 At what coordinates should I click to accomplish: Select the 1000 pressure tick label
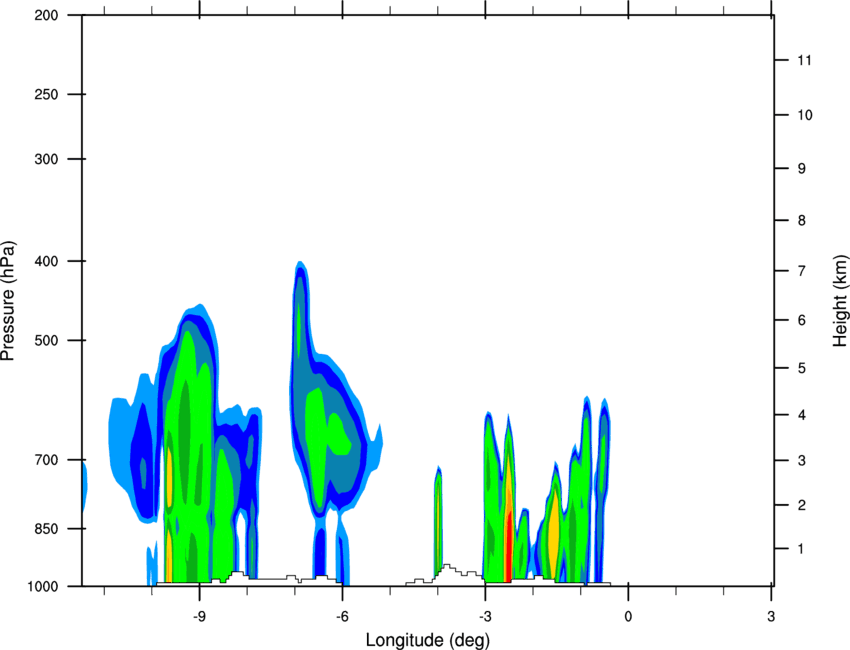coord(42,586)
